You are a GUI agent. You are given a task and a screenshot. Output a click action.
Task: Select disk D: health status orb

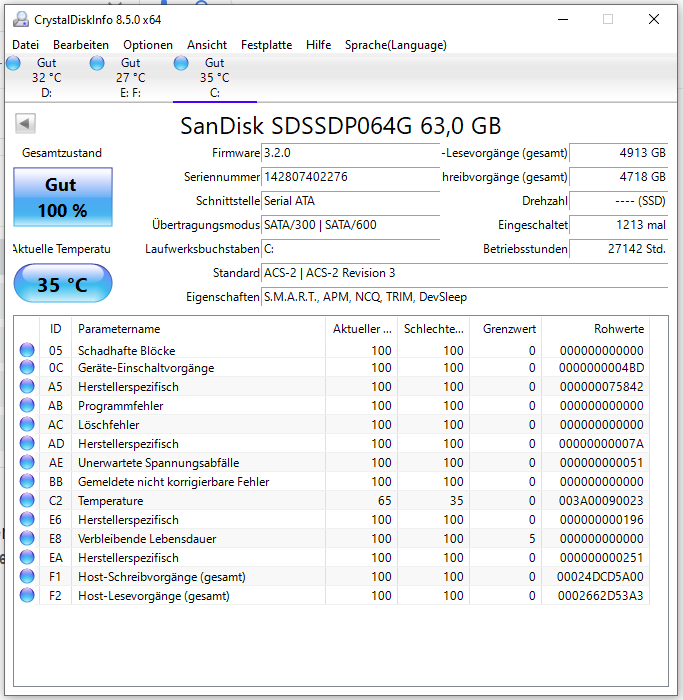(x=13, y=63)
